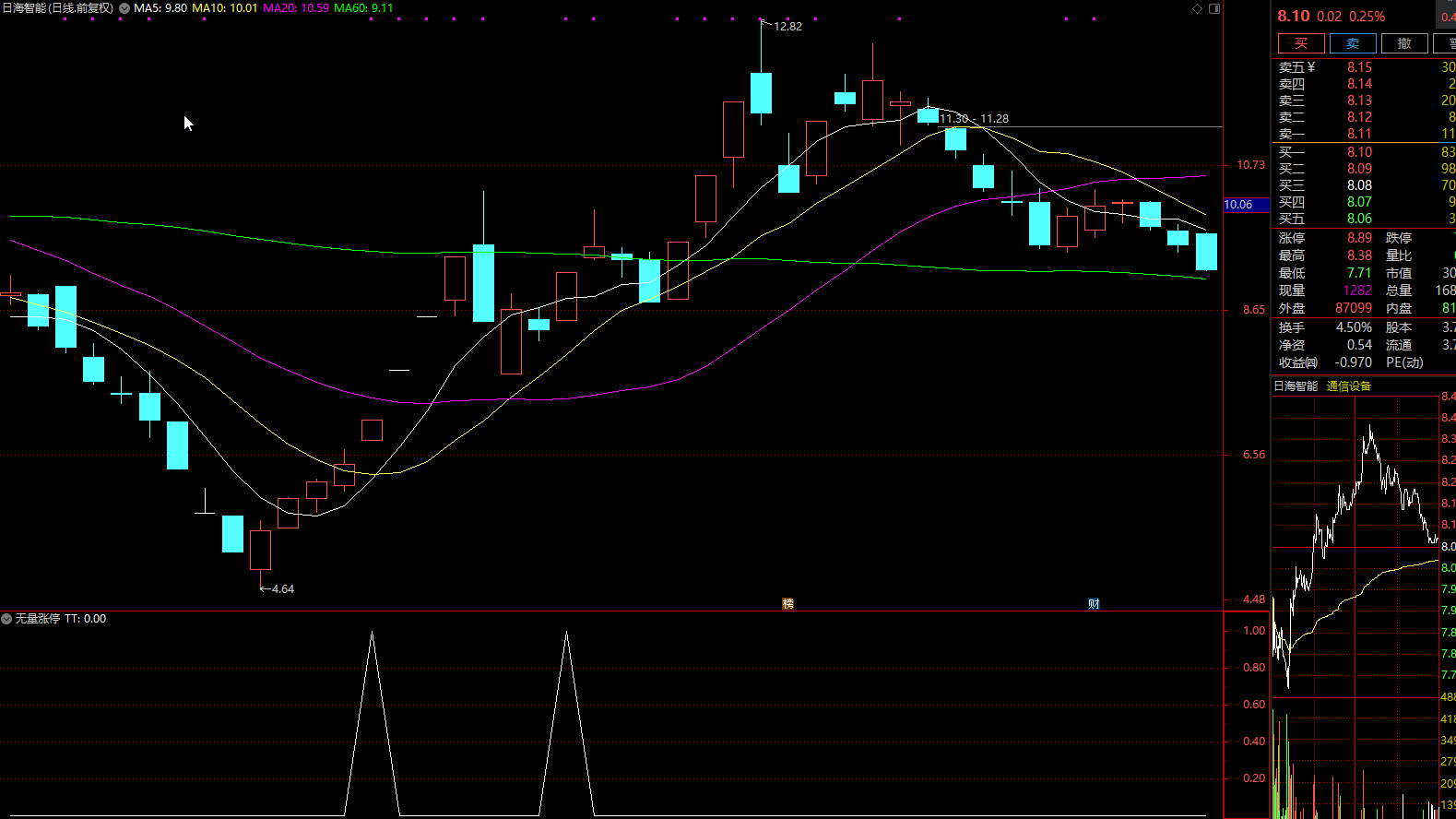Click the current price 8.10 header
The width and height of the screenshot is (1456, 819).
click(x=1294, y=16)
